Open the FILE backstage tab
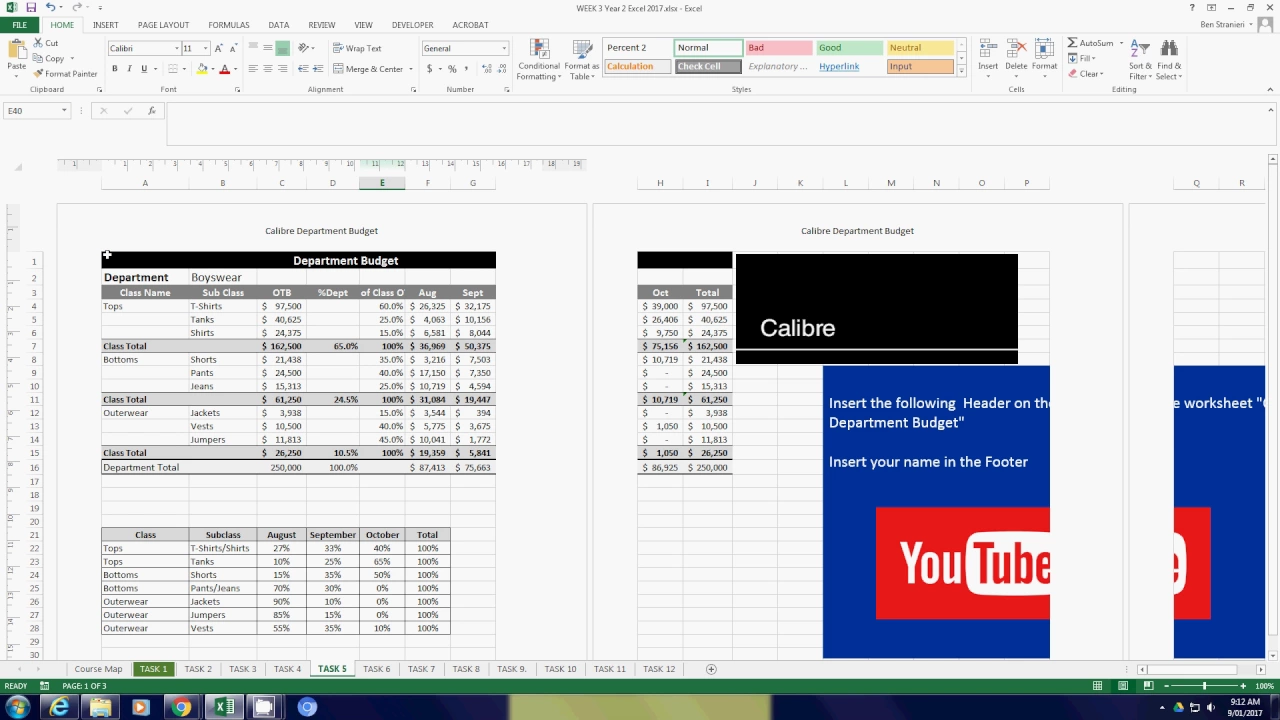The image size is (1280, 720). coord(19,25)
